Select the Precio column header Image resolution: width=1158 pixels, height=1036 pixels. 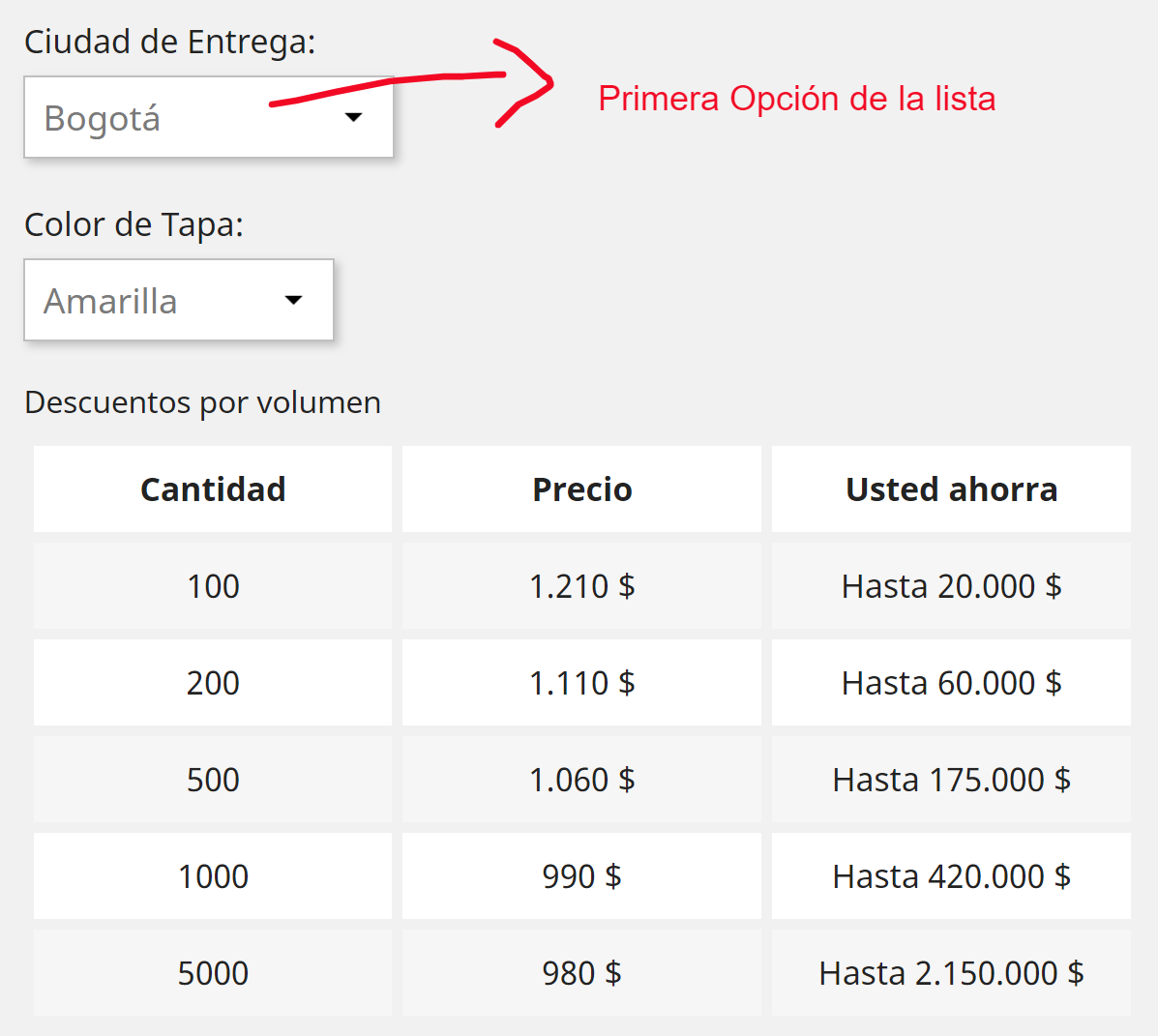click(x=582, y=488)
